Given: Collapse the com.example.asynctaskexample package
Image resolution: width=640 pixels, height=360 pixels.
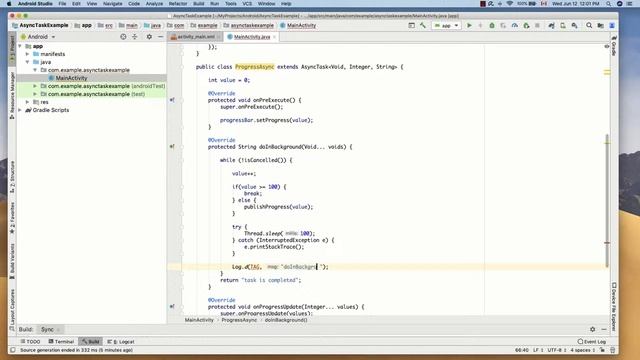Looking at the screenshot, I should coord(35,70).
